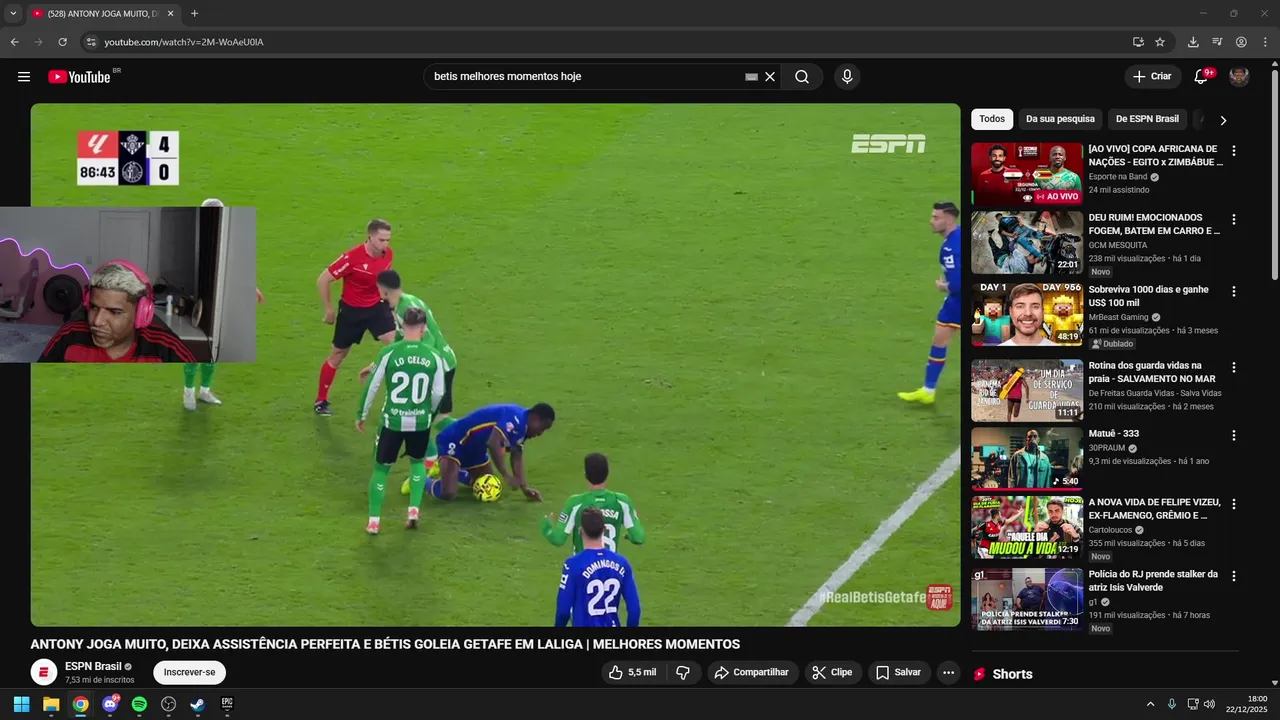This screenshot has height=720, width=1280.
Task: Open the on-screen keyboard in the search box
Action: [751, 77]
